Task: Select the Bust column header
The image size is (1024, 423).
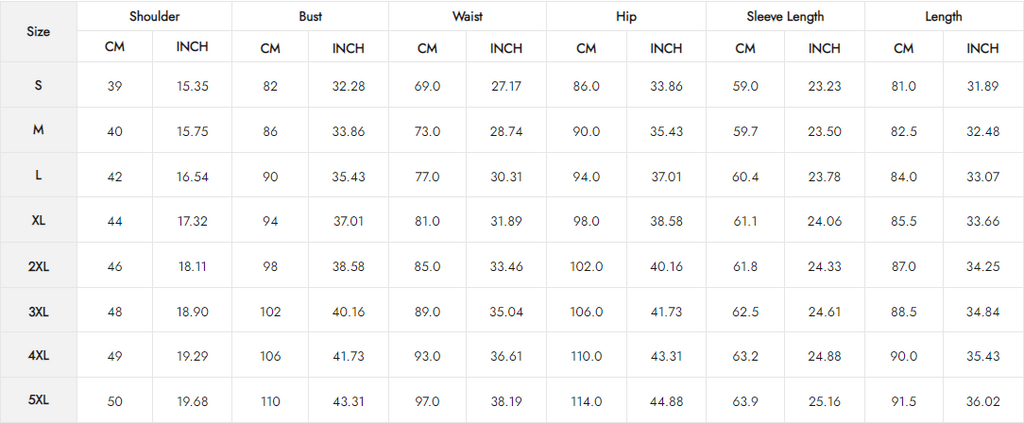Action: (x=310, y=16)
